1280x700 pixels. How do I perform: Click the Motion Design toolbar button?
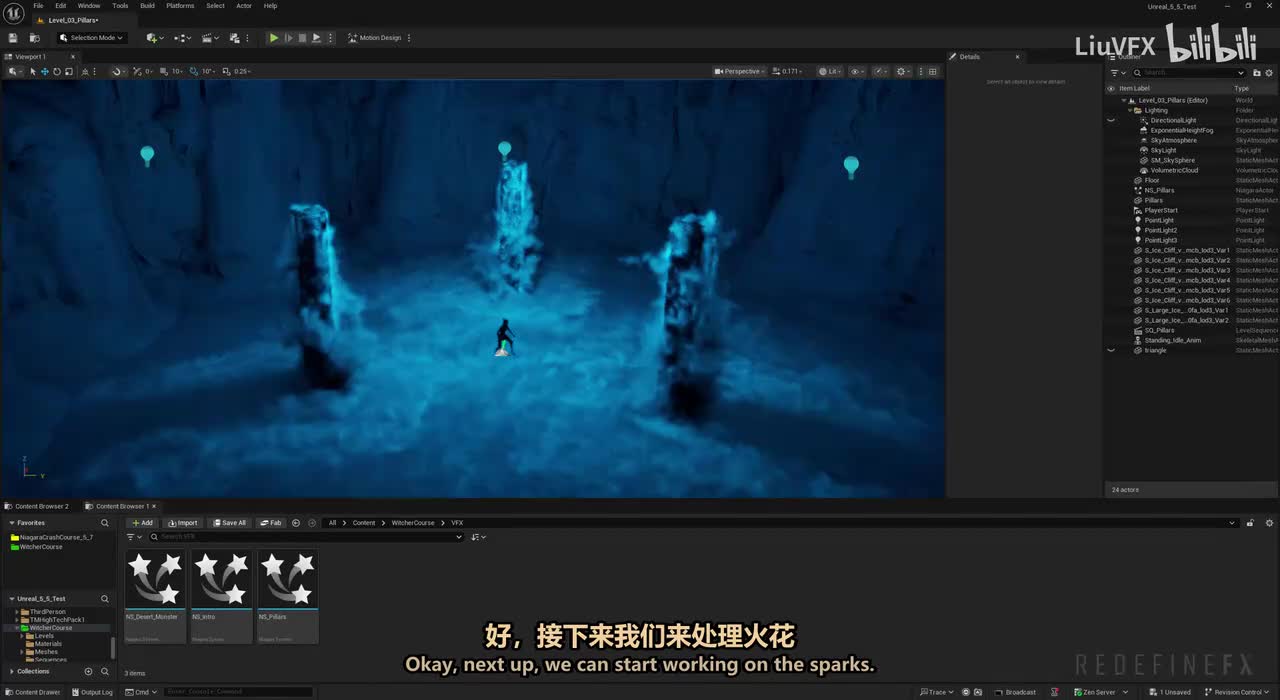point(374,38)
